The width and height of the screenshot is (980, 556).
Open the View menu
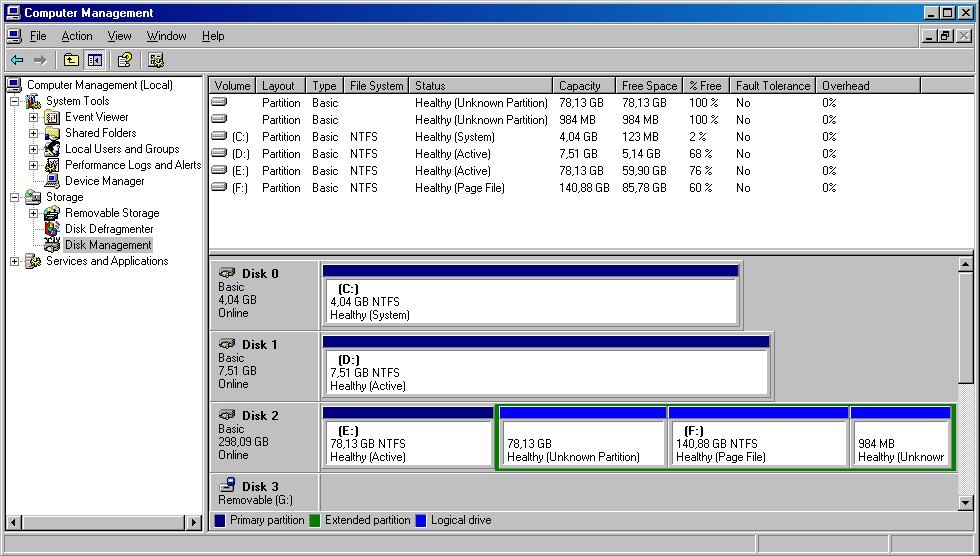click(x=120, y=36)
